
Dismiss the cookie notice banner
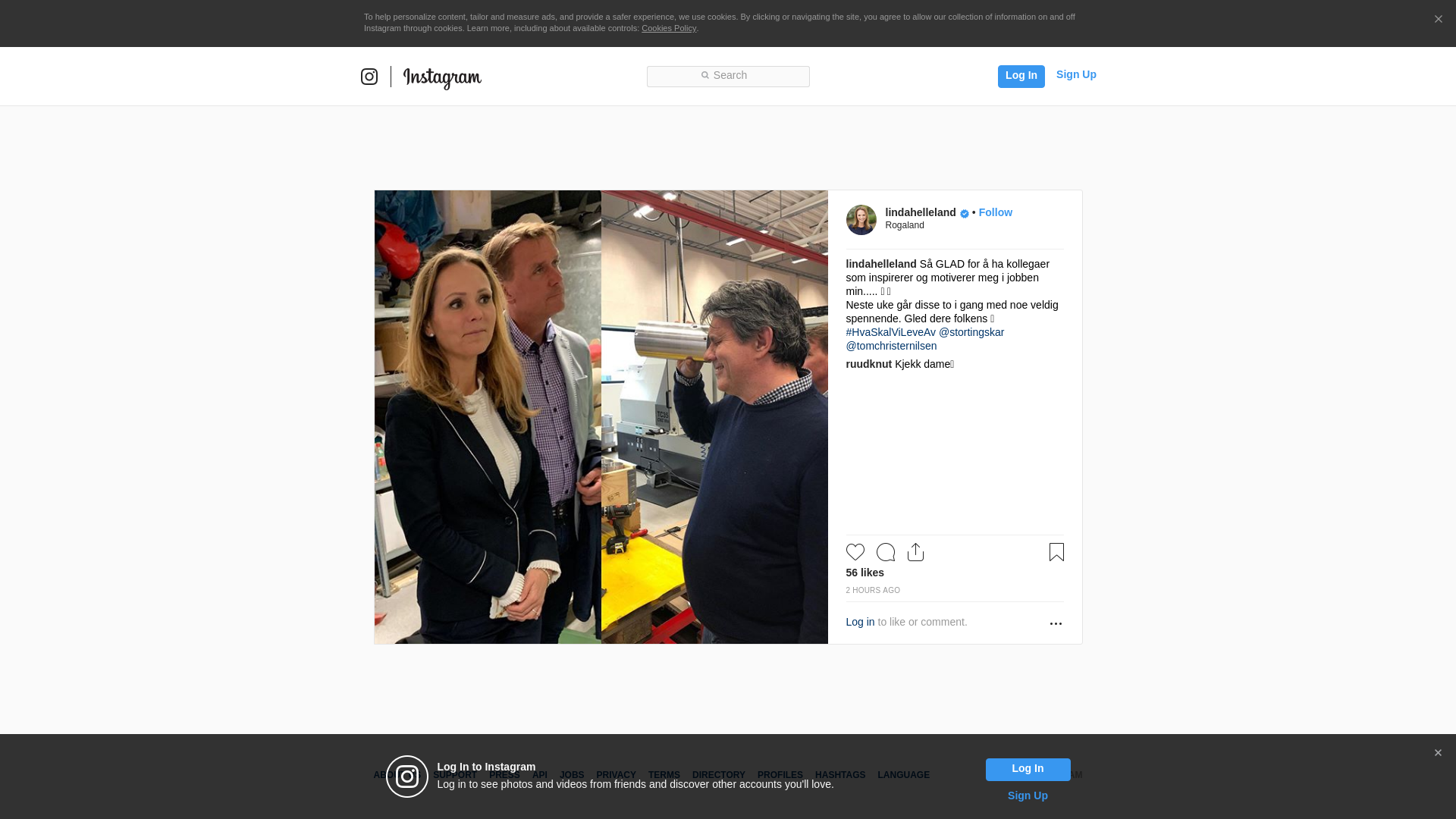pos(1438,20)
